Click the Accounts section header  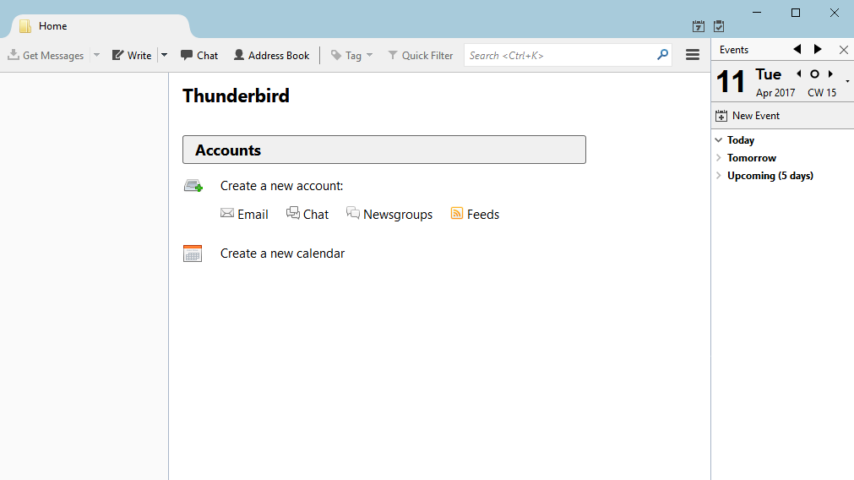tap(384, 150)
